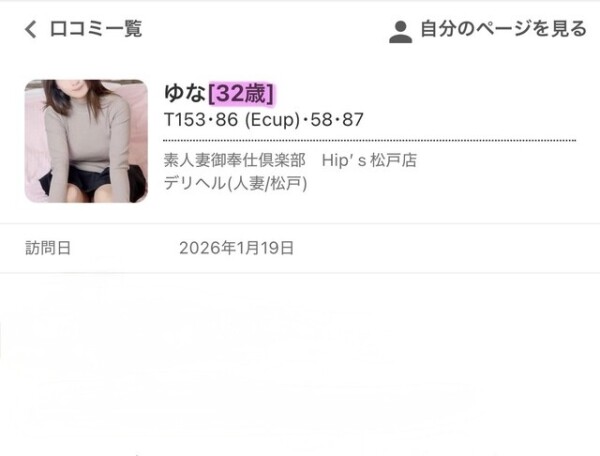Open the profile photo thumbnail of ゆな
600x456 pixels.
click(86, 141)
